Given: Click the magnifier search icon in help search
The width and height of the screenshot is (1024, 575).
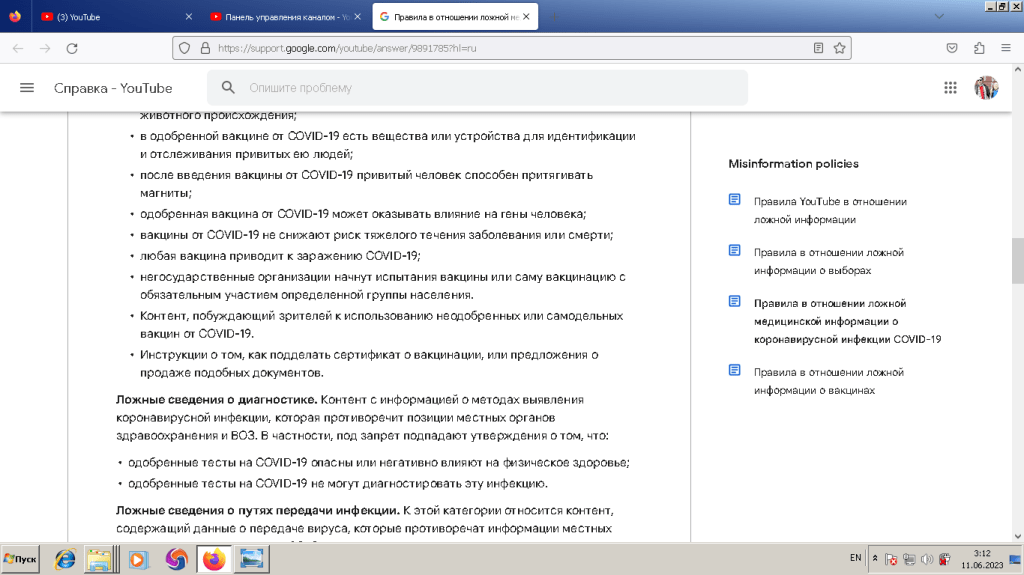Looking at the screenshot, I should tap(229, 88).
